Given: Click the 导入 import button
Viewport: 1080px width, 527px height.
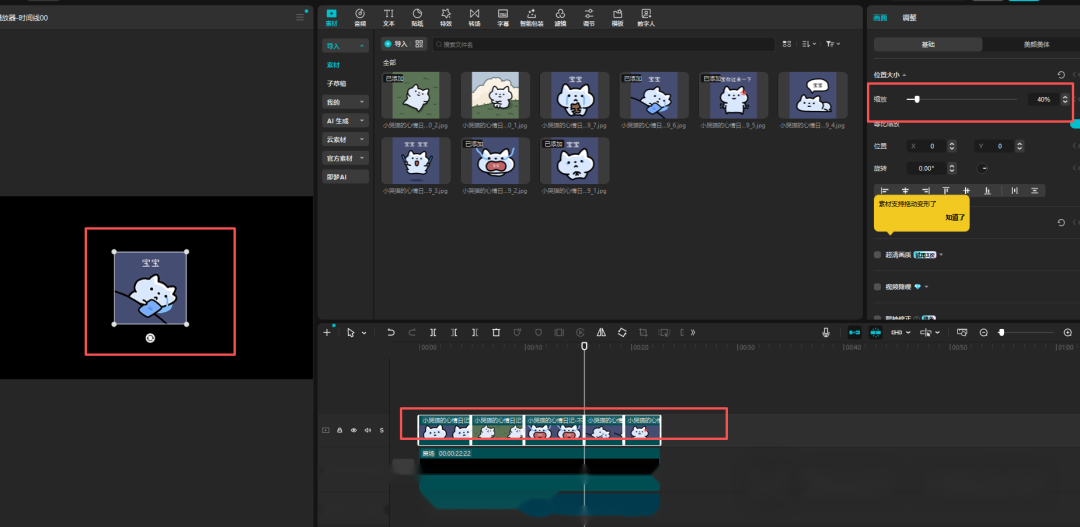Looking at the screenshot, I should [396, 44].
